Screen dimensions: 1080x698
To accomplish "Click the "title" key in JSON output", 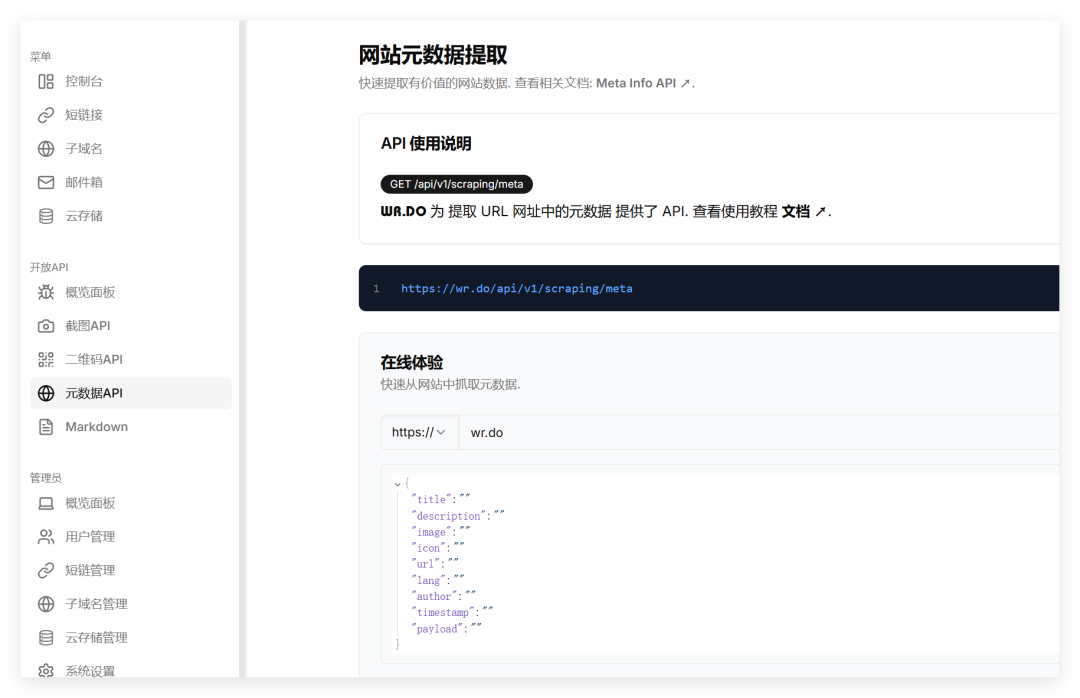I will [432, 500].
